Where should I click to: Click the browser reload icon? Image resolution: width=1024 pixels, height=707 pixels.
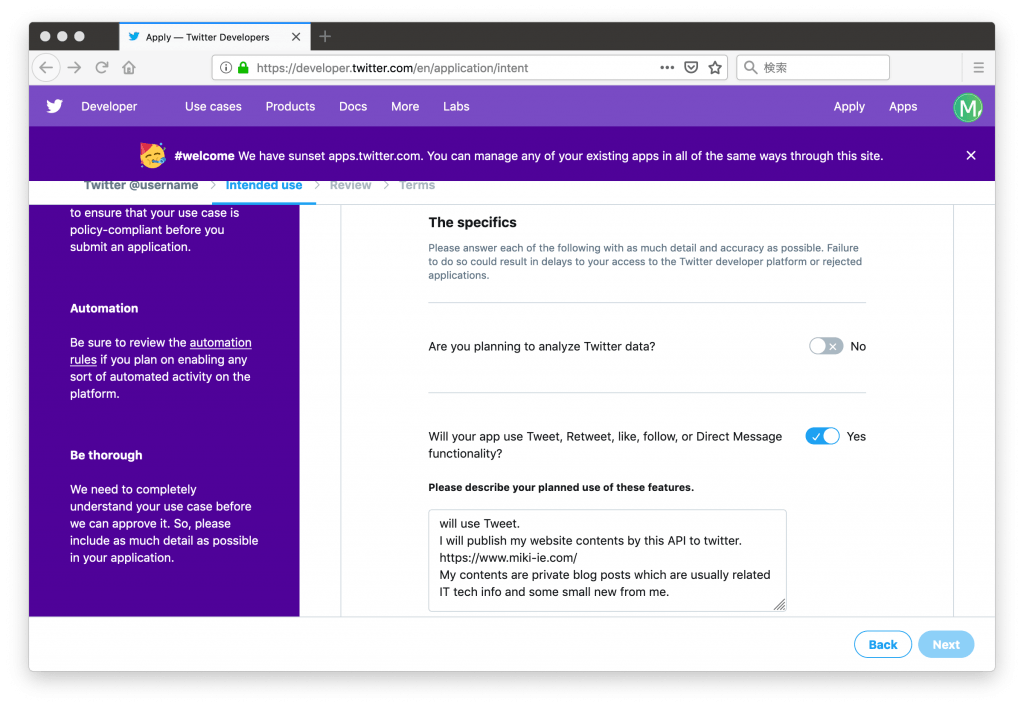(101, 68)
